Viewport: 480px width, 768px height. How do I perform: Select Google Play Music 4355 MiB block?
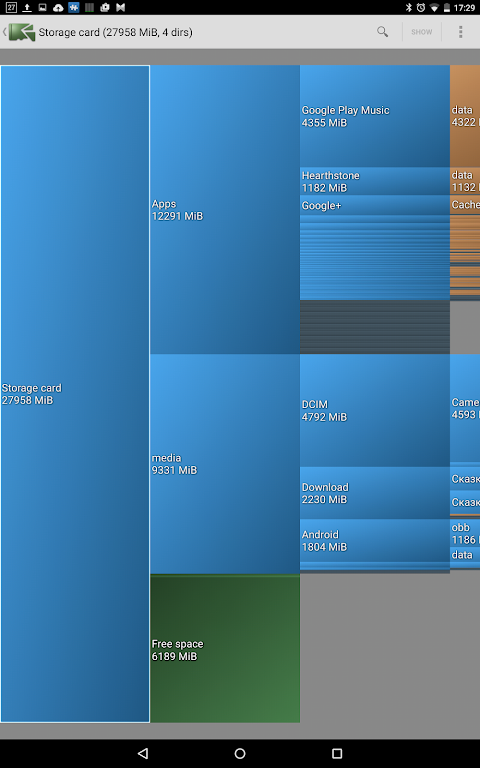click(375, 116)
